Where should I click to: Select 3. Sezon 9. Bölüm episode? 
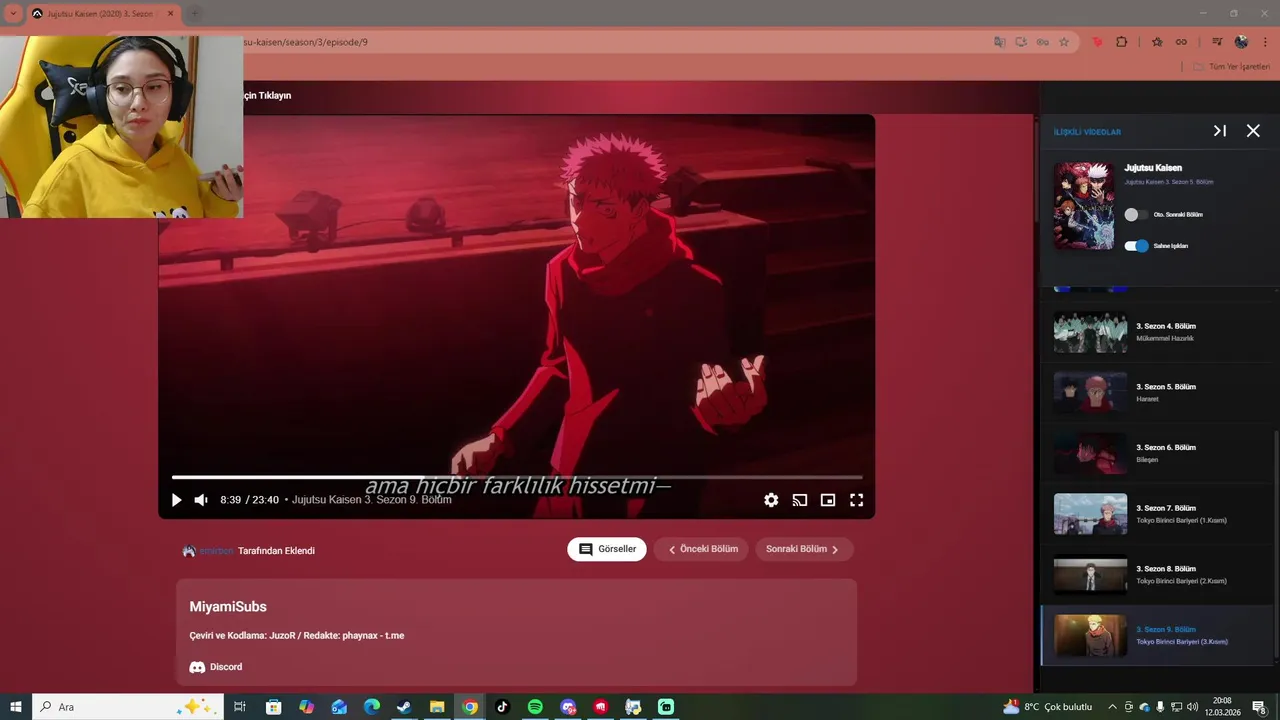point(1157,635)
